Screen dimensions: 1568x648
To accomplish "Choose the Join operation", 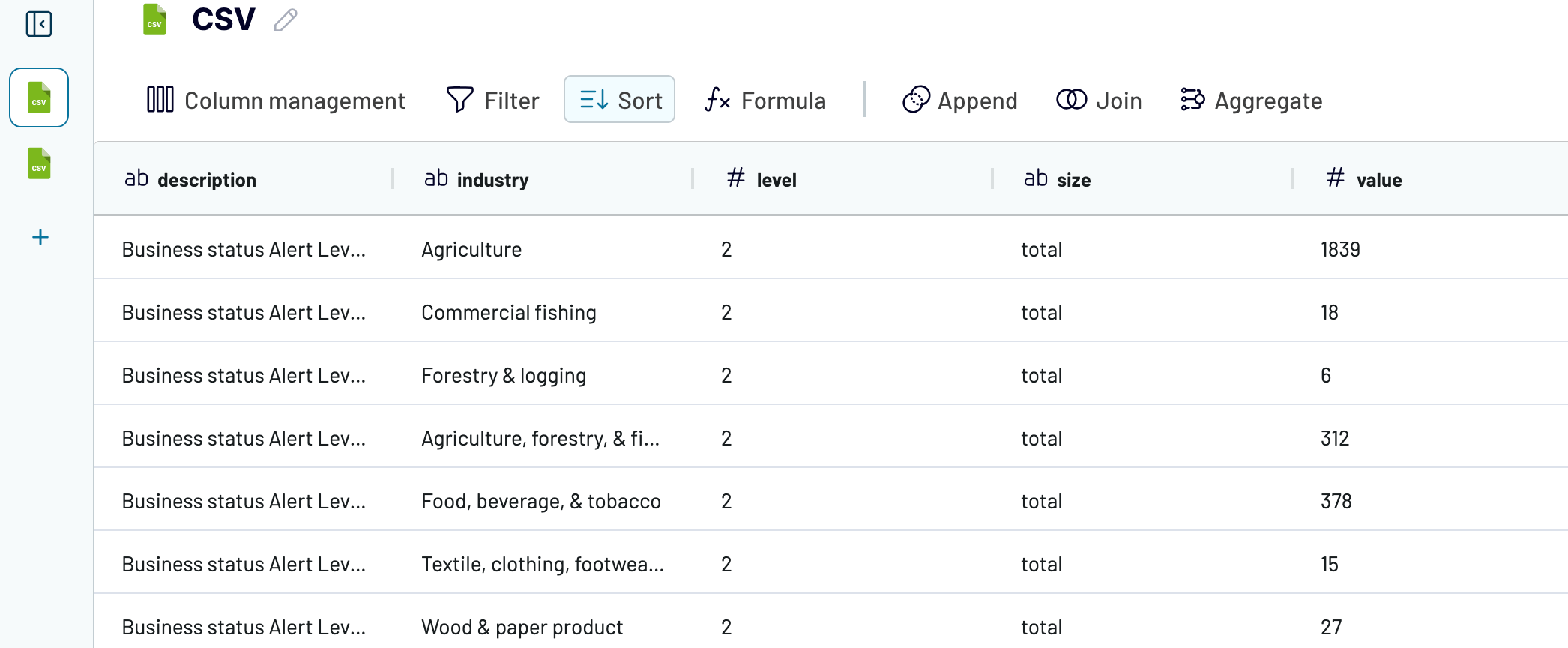I will [x=1099, y=100].
